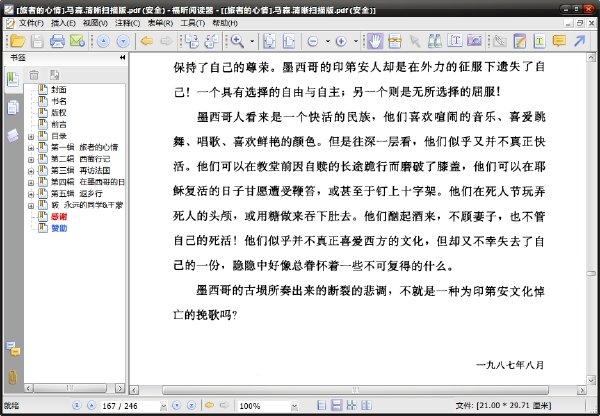Select the yellow comment Callout tool
Screen dimensions: 600x416
click(x=559, y=41)
